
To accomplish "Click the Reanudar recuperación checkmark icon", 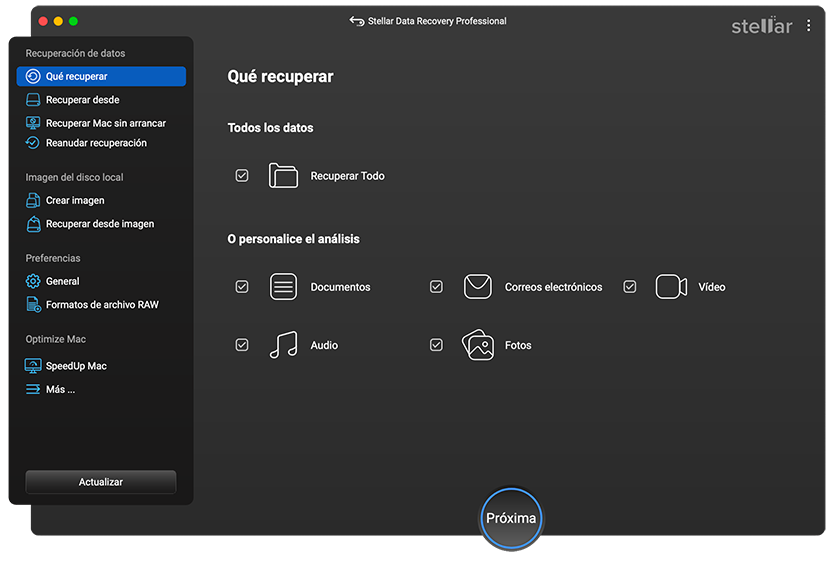I will click(33, 143).
